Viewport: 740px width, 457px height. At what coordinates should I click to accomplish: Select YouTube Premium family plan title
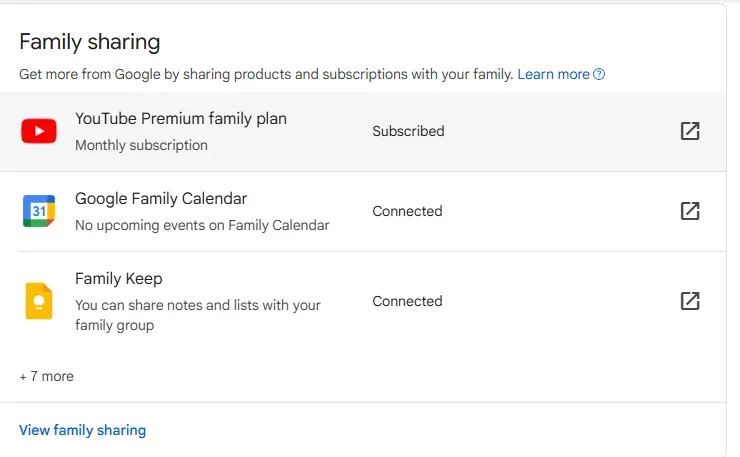click(181, 118)
